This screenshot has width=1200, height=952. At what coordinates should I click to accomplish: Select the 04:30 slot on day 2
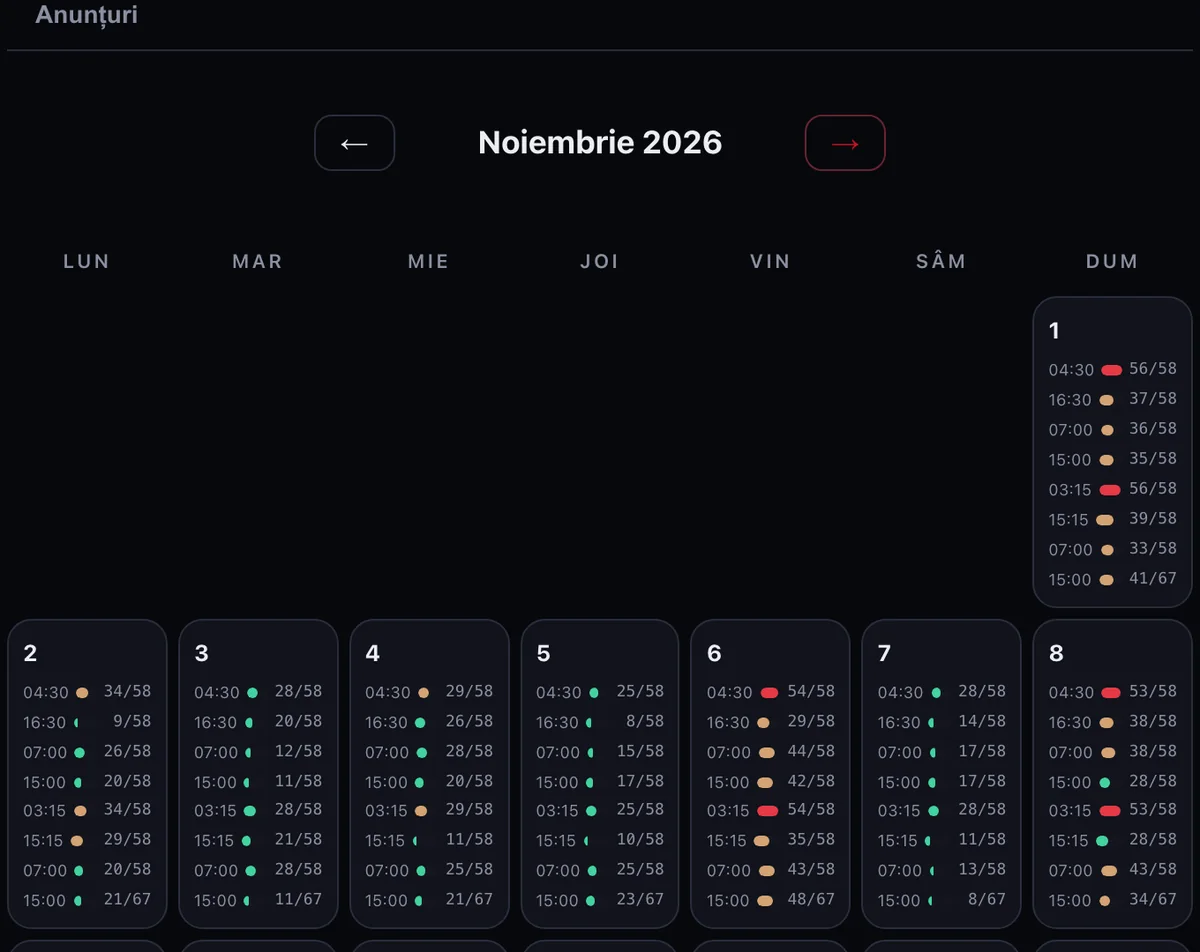[x=87, y=692]
